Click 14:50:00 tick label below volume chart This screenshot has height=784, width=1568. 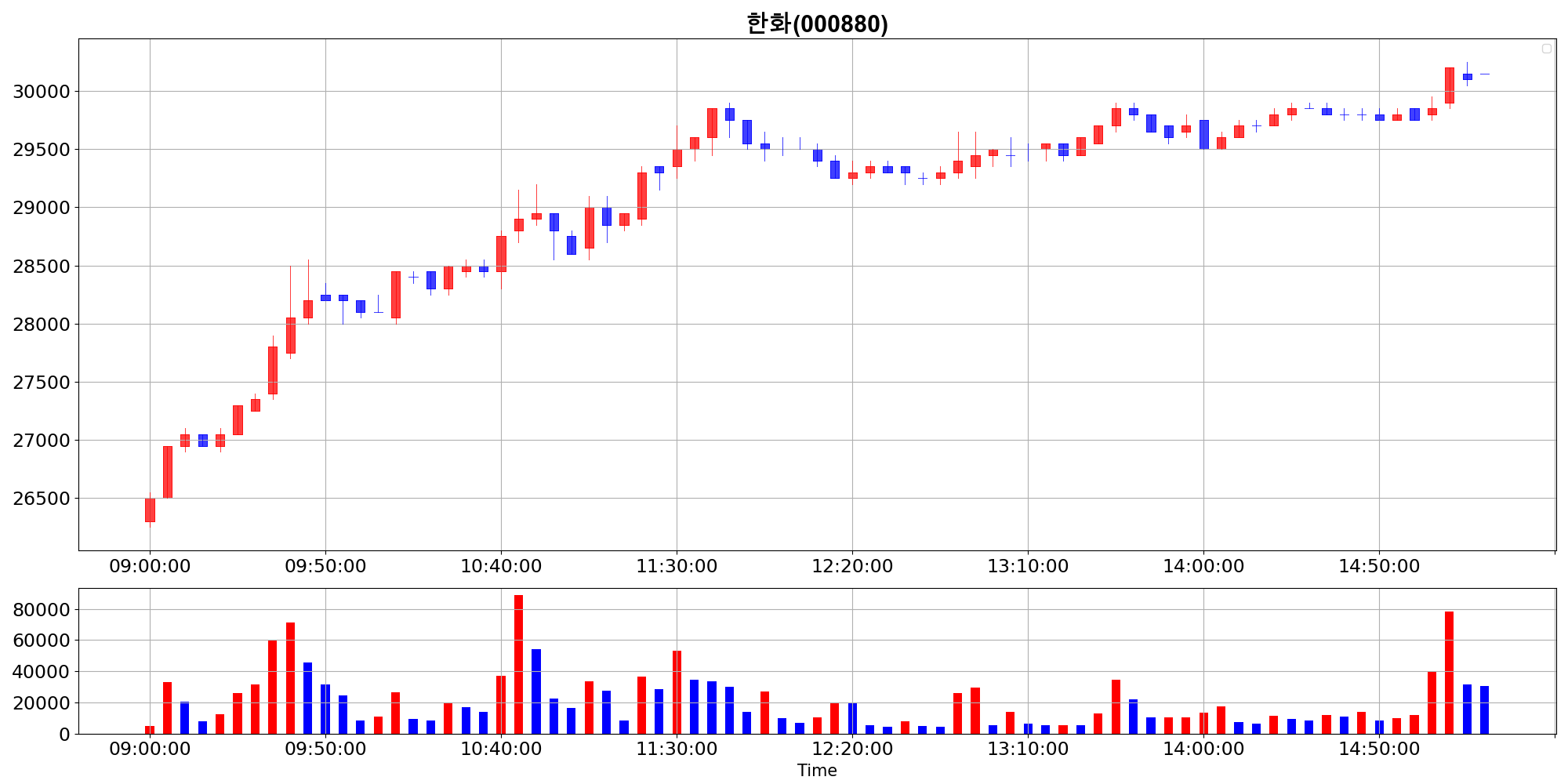coord(1379,749)
